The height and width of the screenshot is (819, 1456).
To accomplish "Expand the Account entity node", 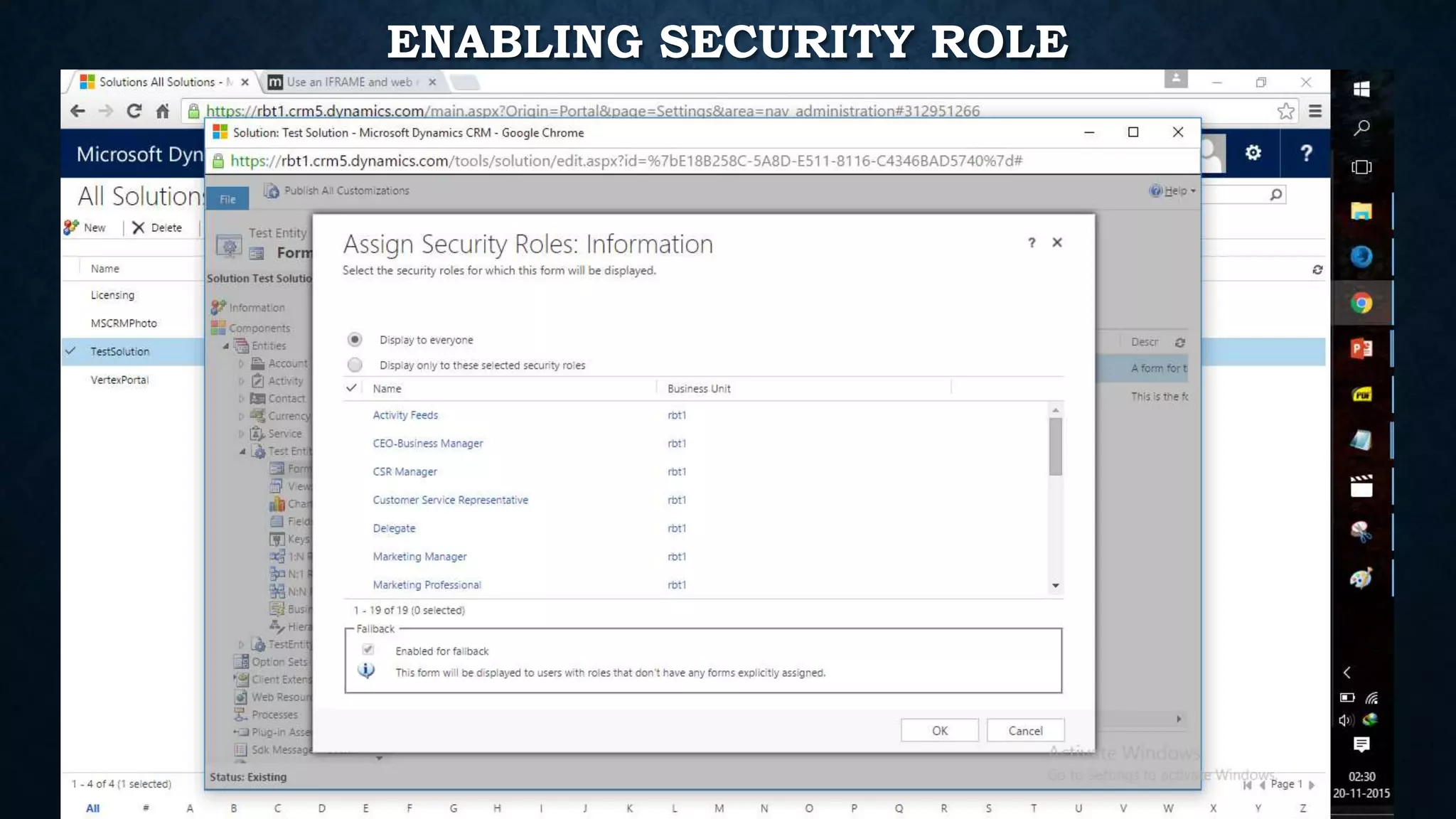I will tap(241, 363).
